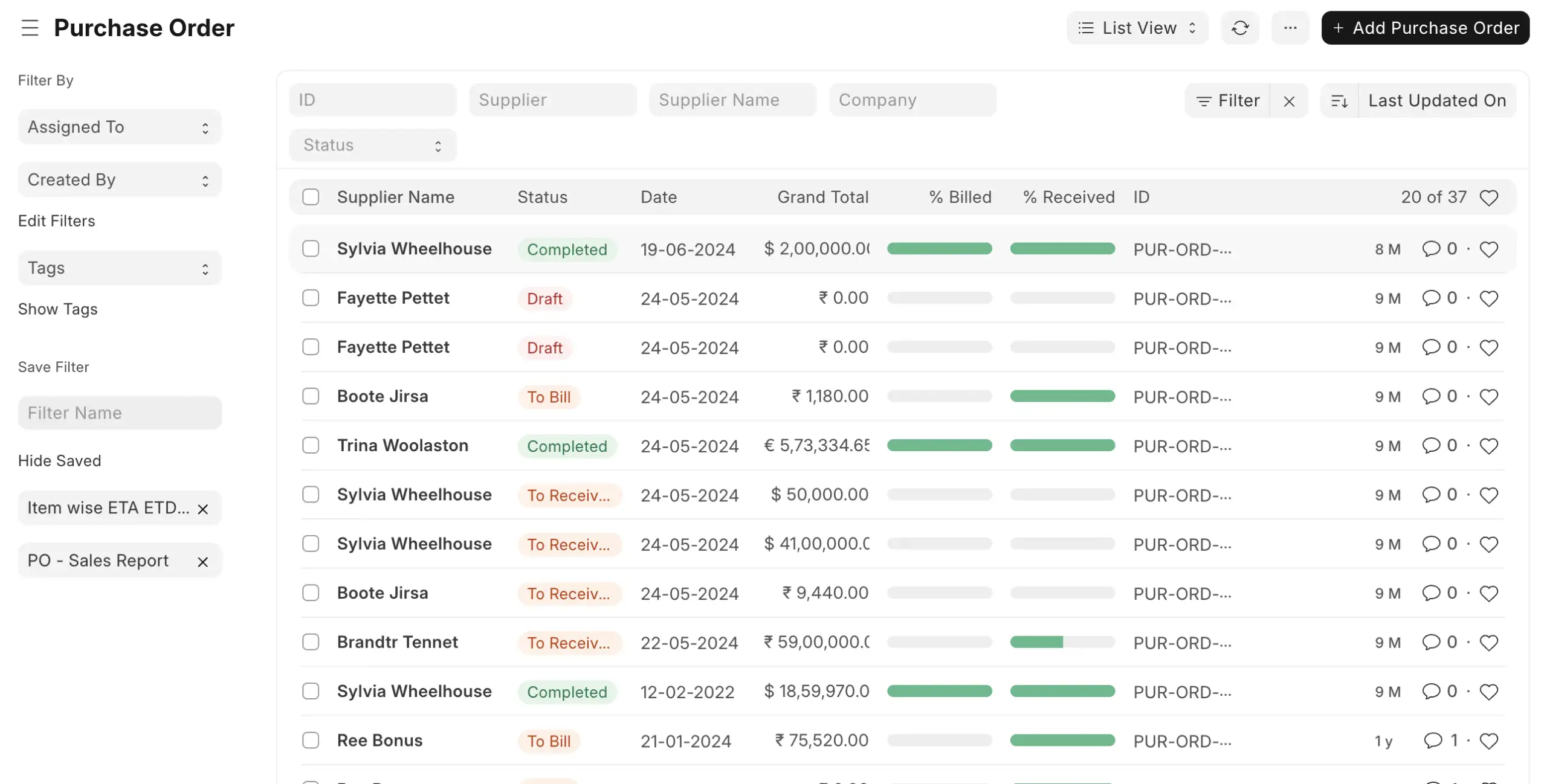Click the refresh list icon

click(x=1239, y=28)
